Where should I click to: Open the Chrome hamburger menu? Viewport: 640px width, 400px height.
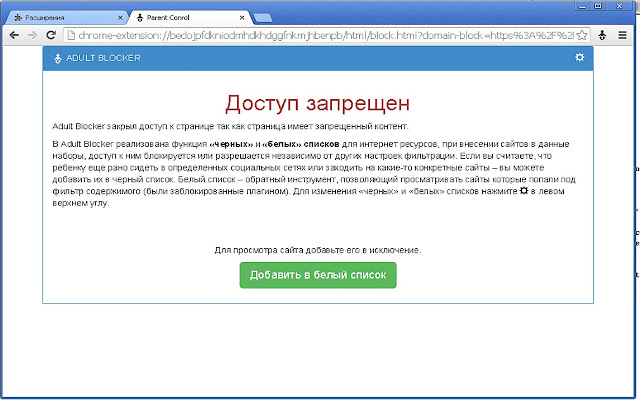[622, 35]
